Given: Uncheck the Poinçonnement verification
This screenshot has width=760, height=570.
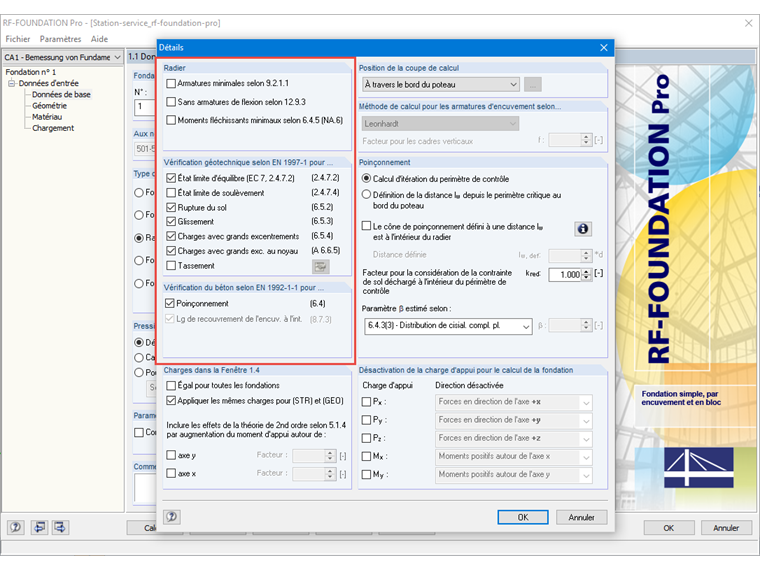Looking at the screenshot, I should (170, 303).
